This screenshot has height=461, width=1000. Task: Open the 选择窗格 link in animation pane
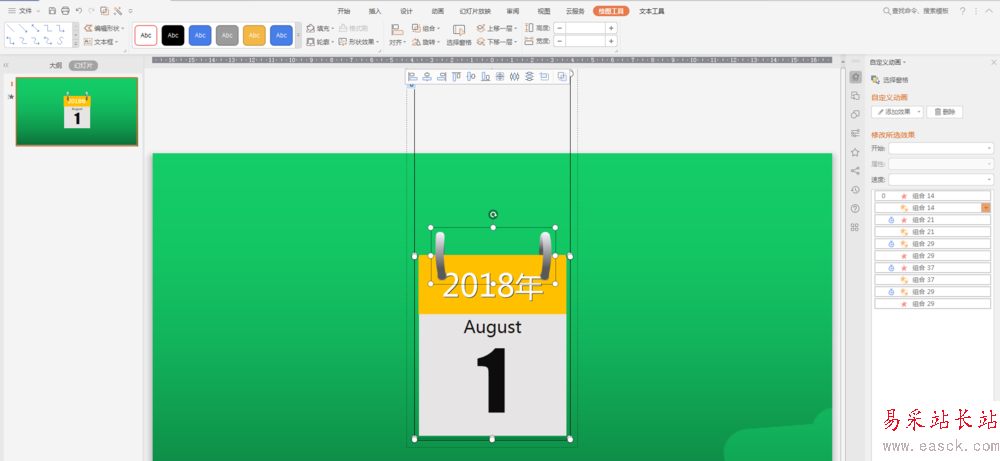(890, 80)
